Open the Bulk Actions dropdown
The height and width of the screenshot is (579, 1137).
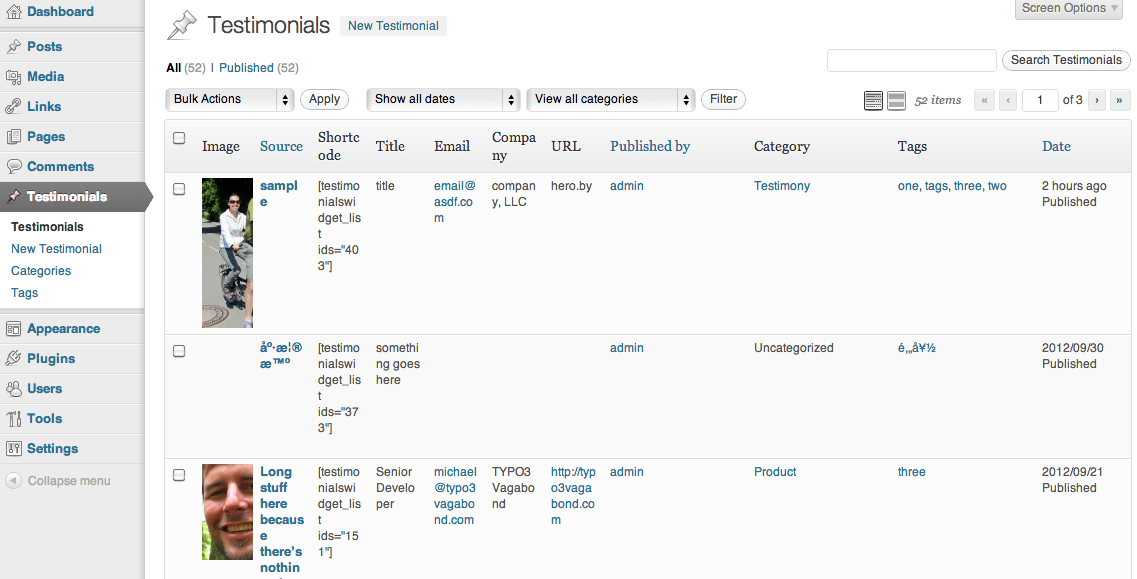click(229, 99)
